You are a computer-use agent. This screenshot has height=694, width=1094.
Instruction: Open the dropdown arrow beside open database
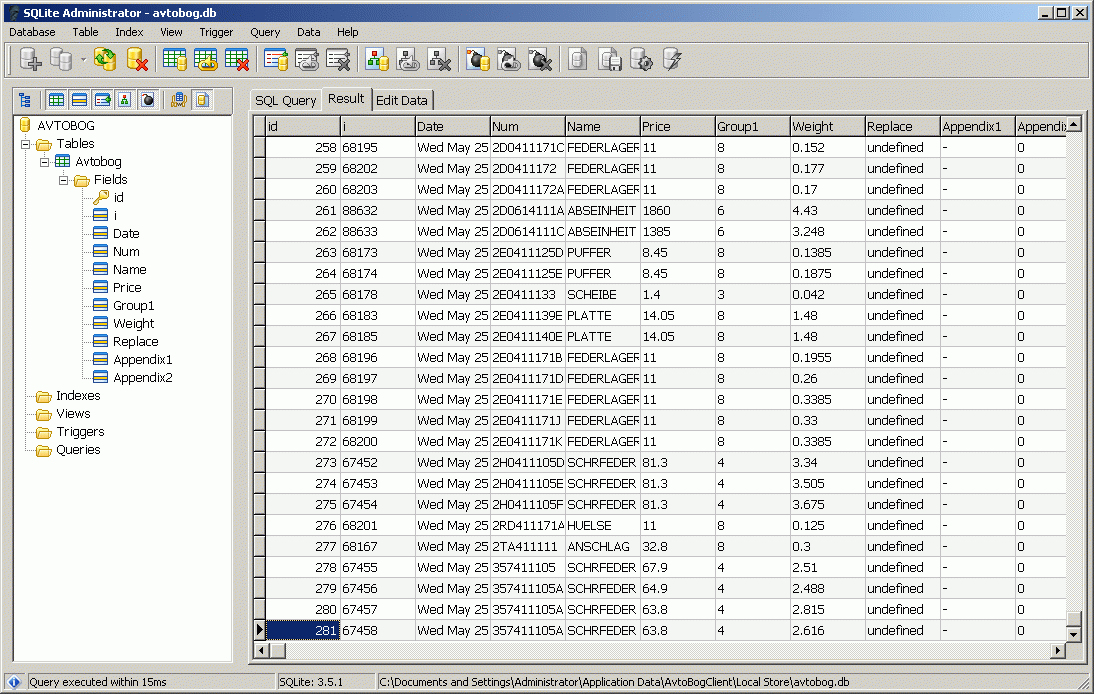point(83,60)
